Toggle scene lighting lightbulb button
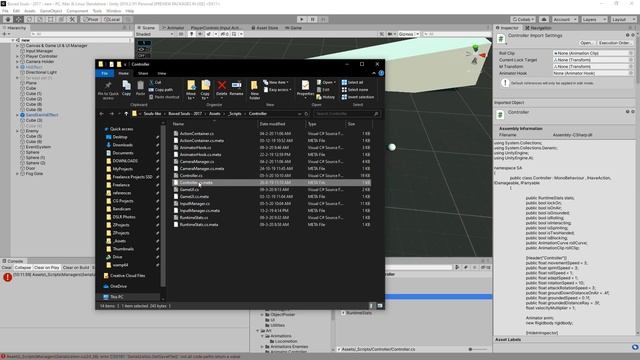The width and height of the screenshot is (640, 360). tap(191, 34)
